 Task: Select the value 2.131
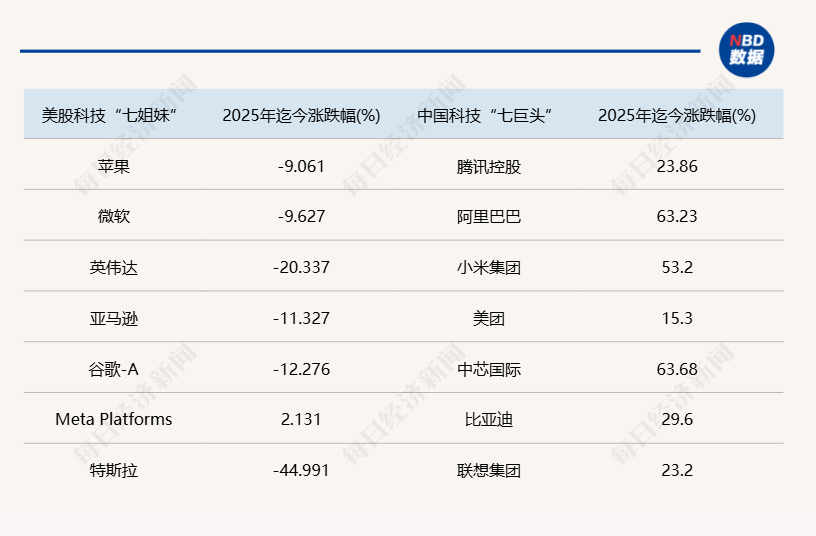[301, 419]
